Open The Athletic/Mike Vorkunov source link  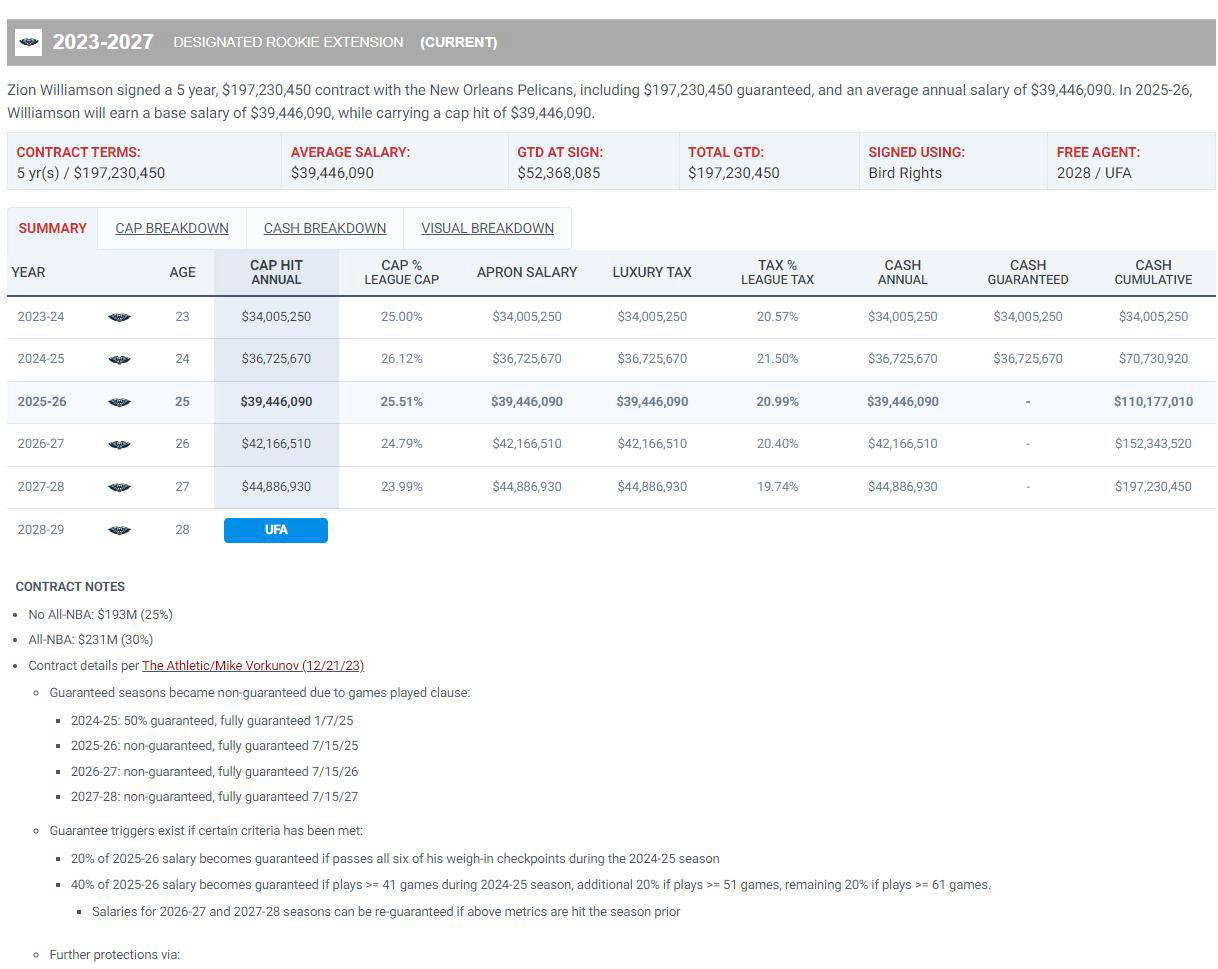(253, 665)
